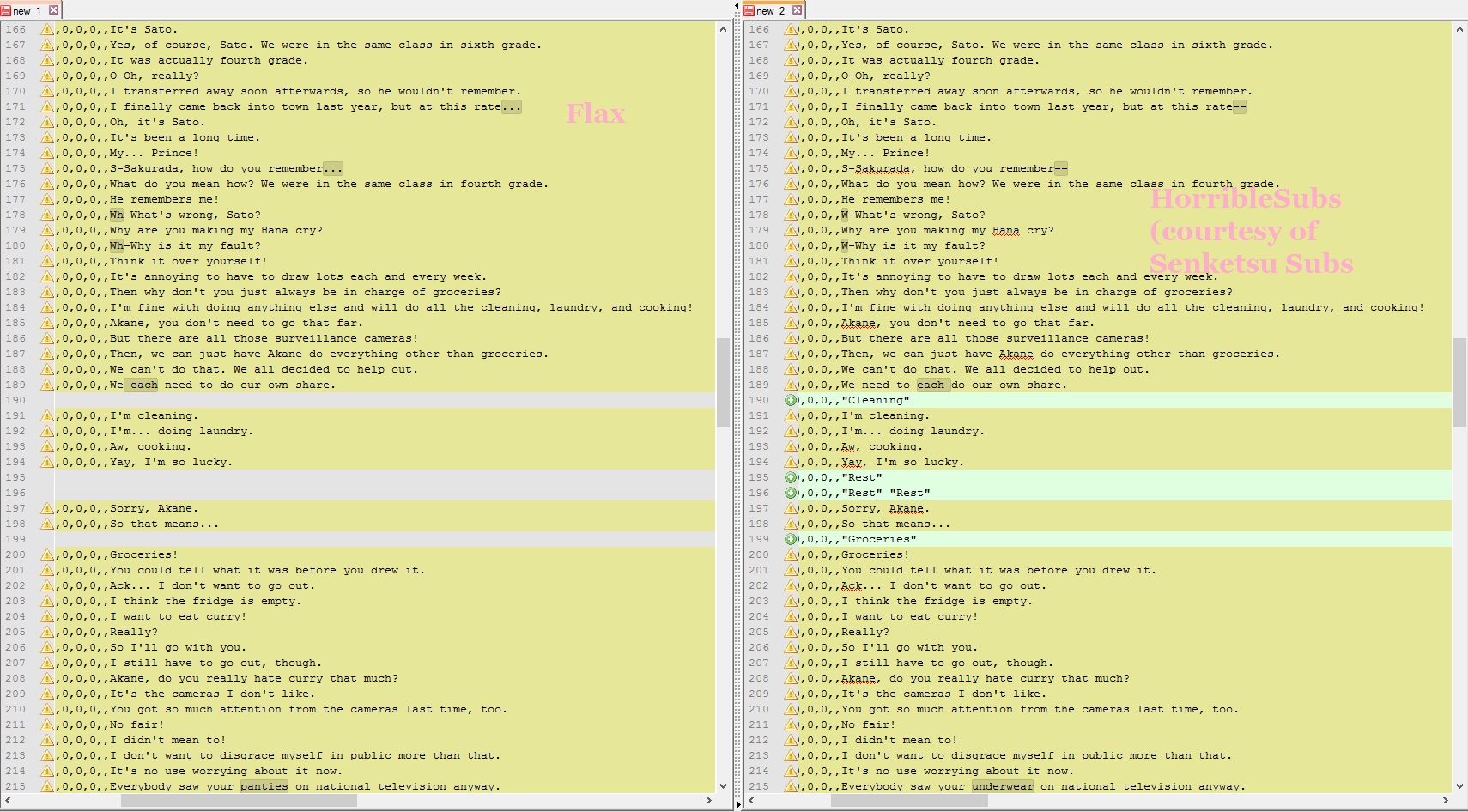The width and height of the screenshot is (1468, 812).
Task: Click warning icon on line 180 in new 2 pane
Action: coord(791,245)
